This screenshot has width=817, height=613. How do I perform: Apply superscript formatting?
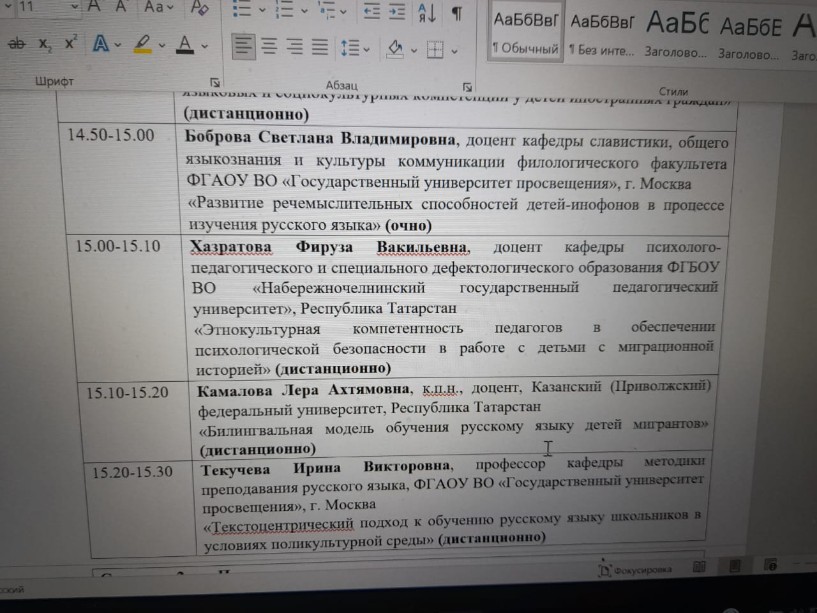click(71, 45)
